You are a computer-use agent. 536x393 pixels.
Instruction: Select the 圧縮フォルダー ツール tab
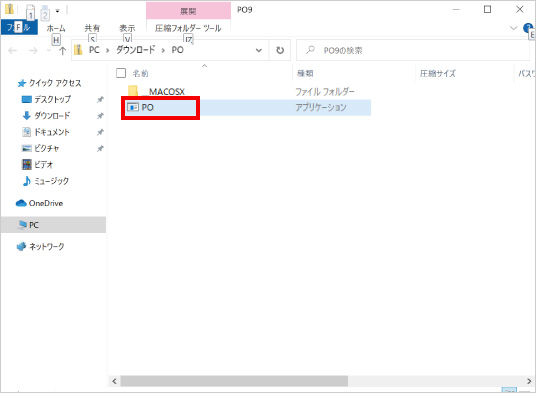[188, 28]
